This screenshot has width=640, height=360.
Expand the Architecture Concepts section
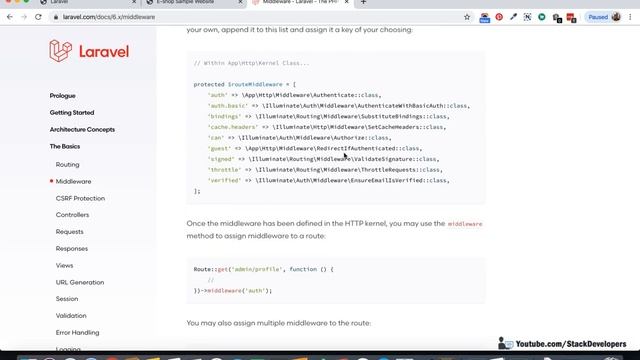82,129
